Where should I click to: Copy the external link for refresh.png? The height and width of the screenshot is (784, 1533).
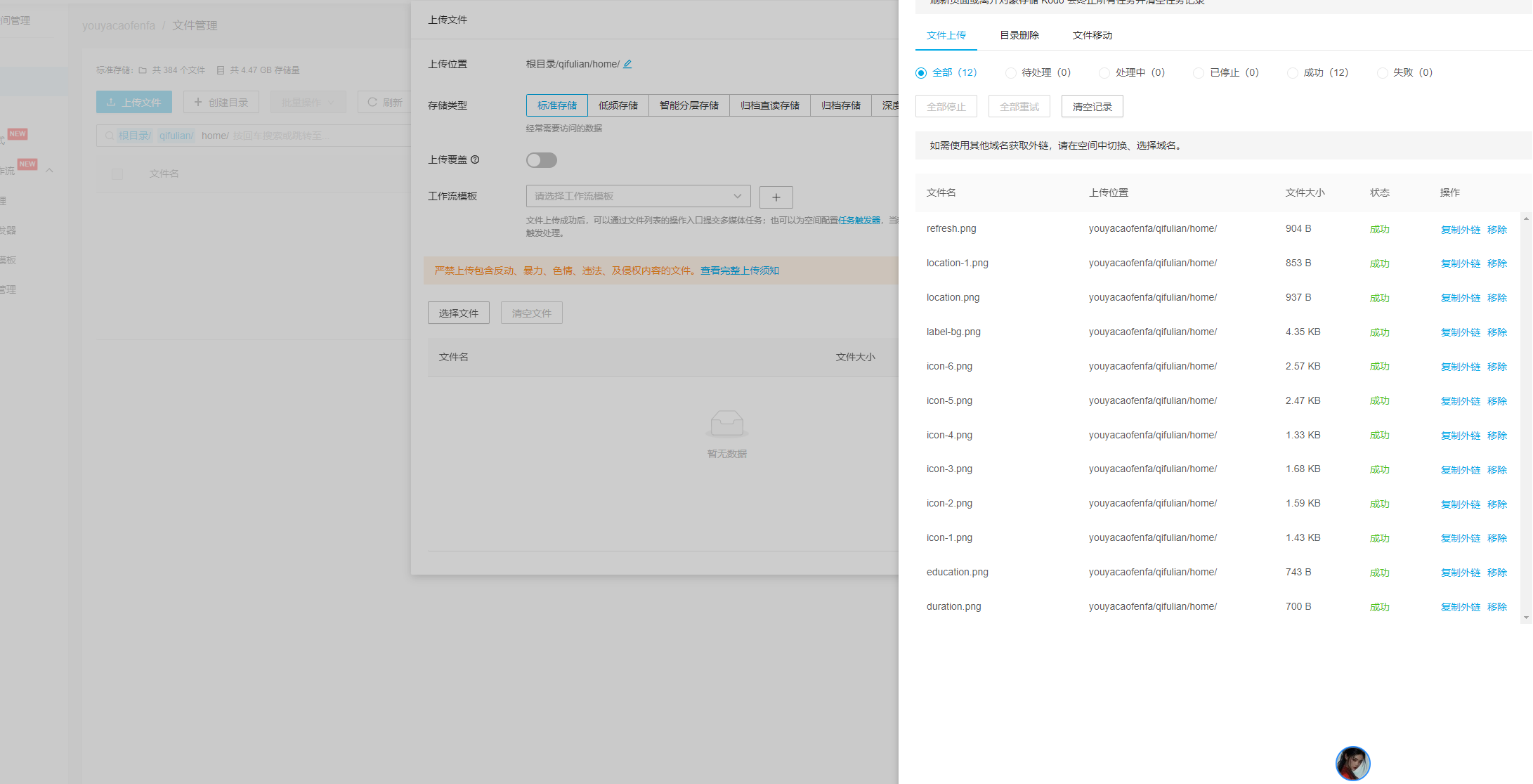(x=1460, y=230)
